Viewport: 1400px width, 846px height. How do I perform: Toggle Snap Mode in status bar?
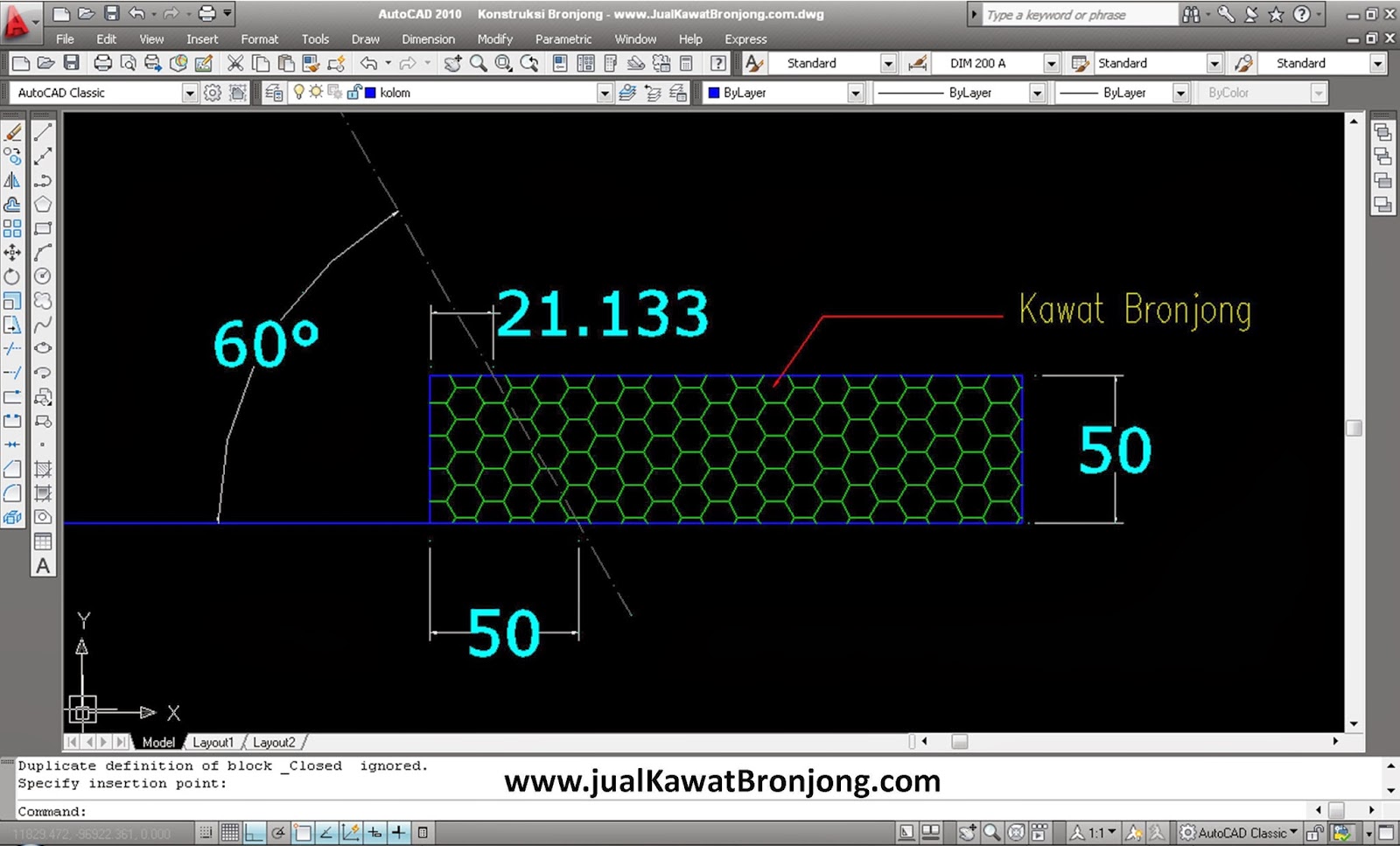pyautogui.click(x=206, y=833)
